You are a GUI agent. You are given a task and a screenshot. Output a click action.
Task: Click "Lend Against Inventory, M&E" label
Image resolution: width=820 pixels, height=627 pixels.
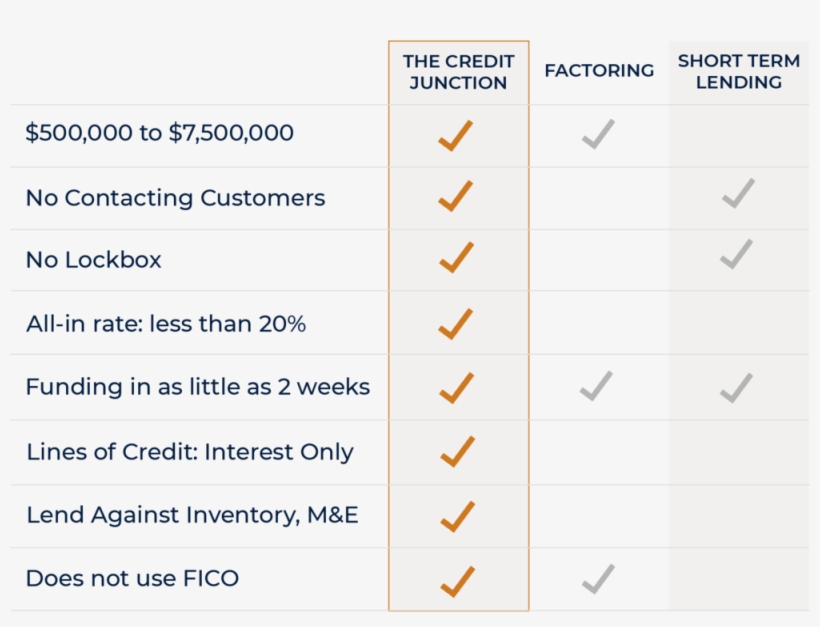pyautogui.click(x=192, y=515)
